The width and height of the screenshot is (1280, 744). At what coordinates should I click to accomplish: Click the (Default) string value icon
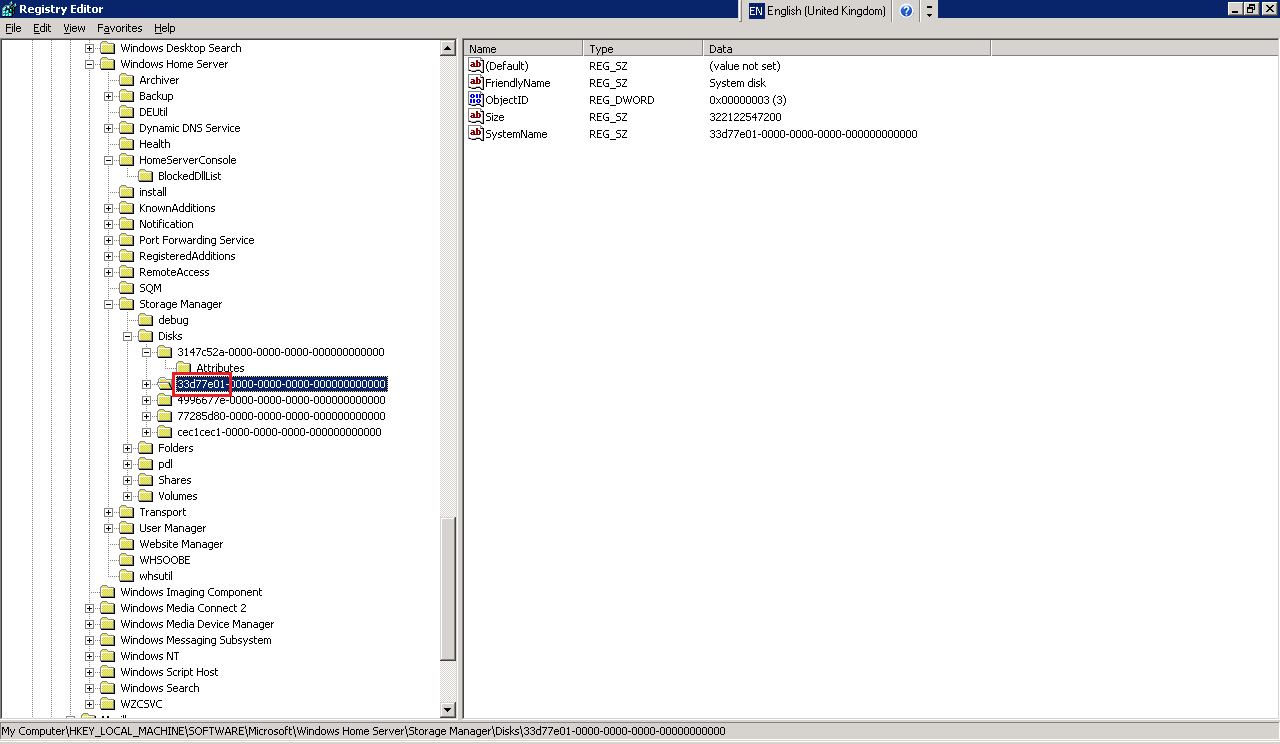476,66
